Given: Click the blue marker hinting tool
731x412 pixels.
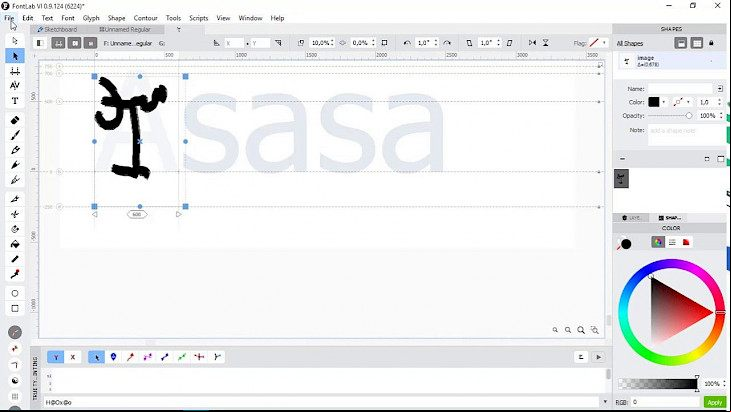Looking at the screenshot, I should tap(113, 357).
